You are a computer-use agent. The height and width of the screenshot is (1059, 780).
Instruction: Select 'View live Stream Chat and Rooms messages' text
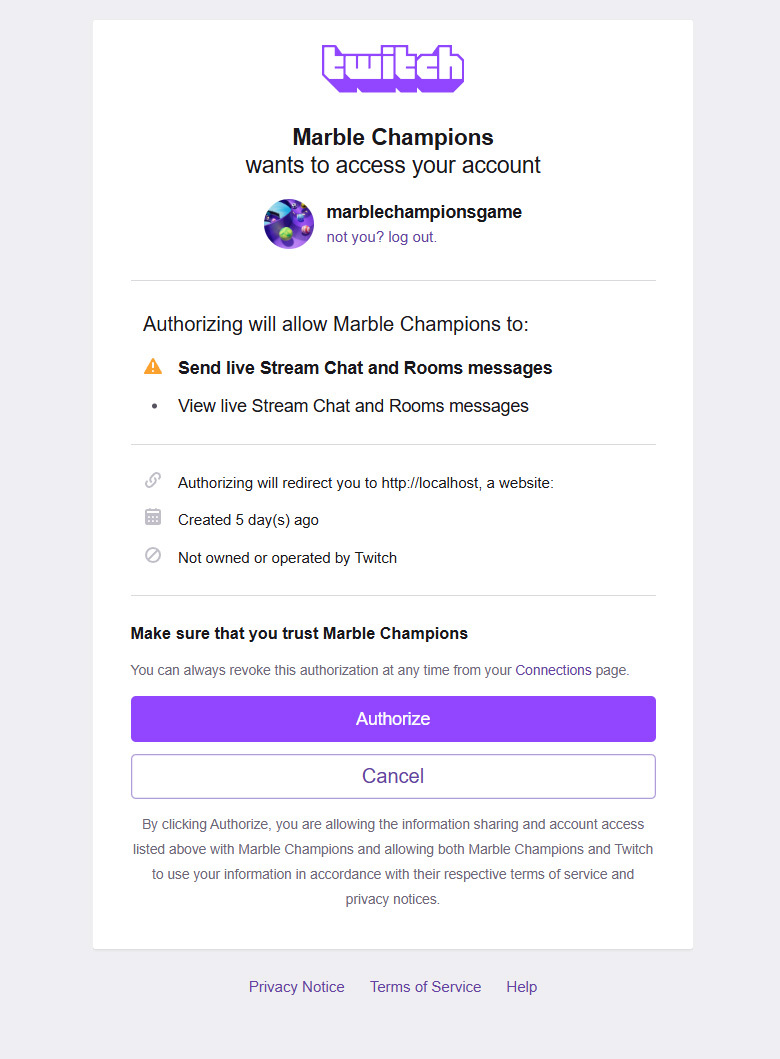pyautogui.click(x=353, y=406)
